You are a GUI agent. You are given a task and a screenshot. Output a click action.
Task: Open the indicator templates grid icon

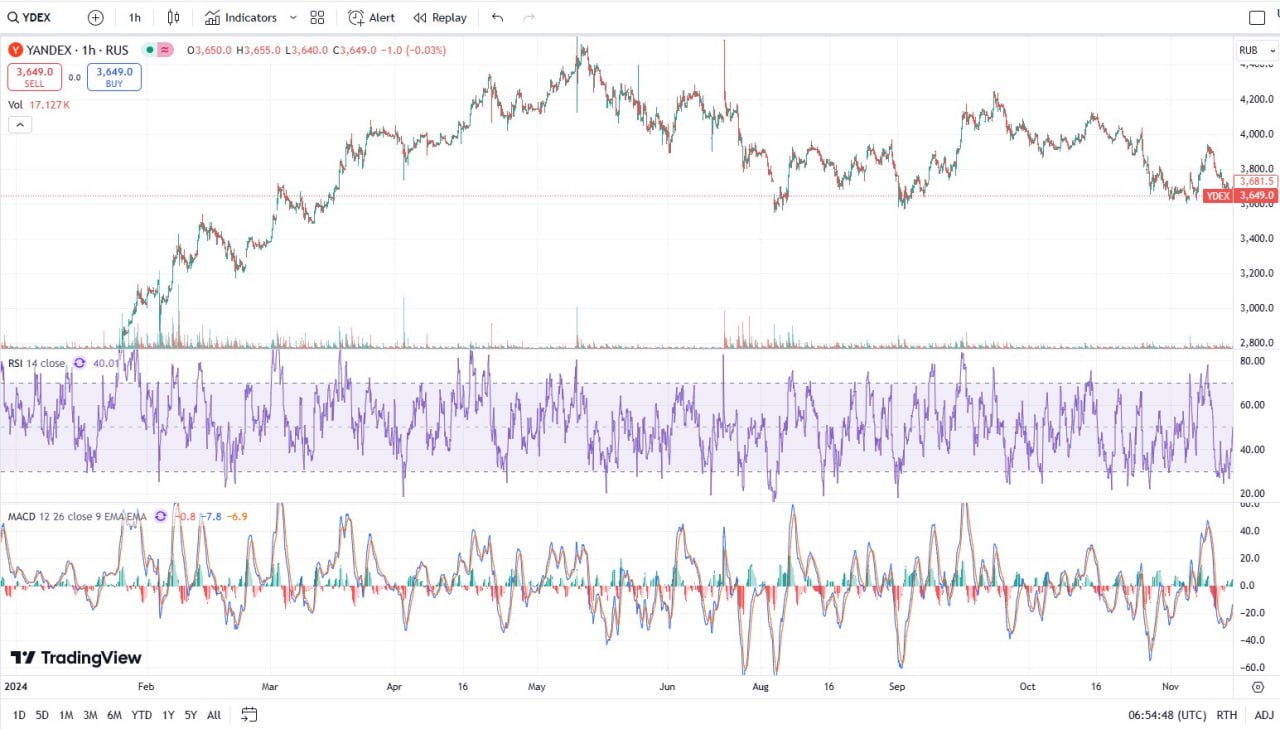coord(318,17)
